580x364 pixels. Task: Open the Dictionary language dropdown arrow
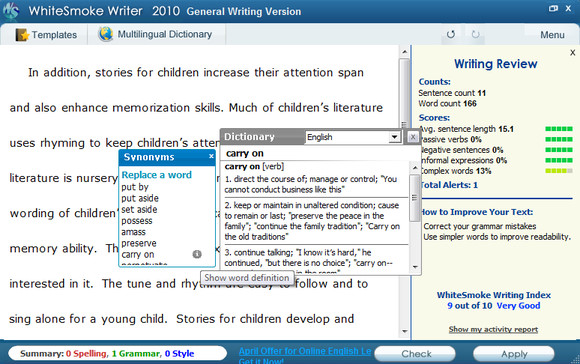(x=395, y=137)
